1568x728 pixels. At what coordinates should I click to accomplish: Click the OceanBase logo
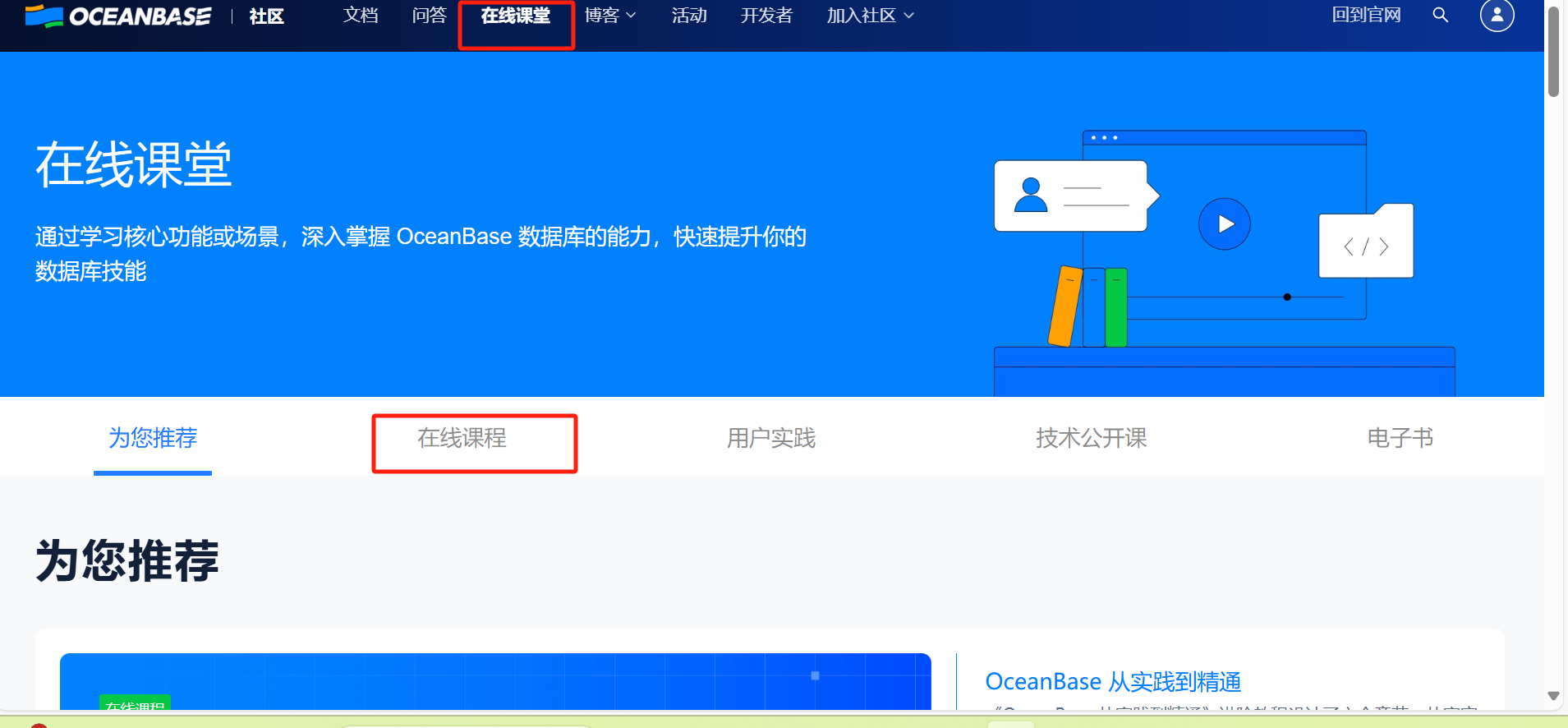pos(117,16)
